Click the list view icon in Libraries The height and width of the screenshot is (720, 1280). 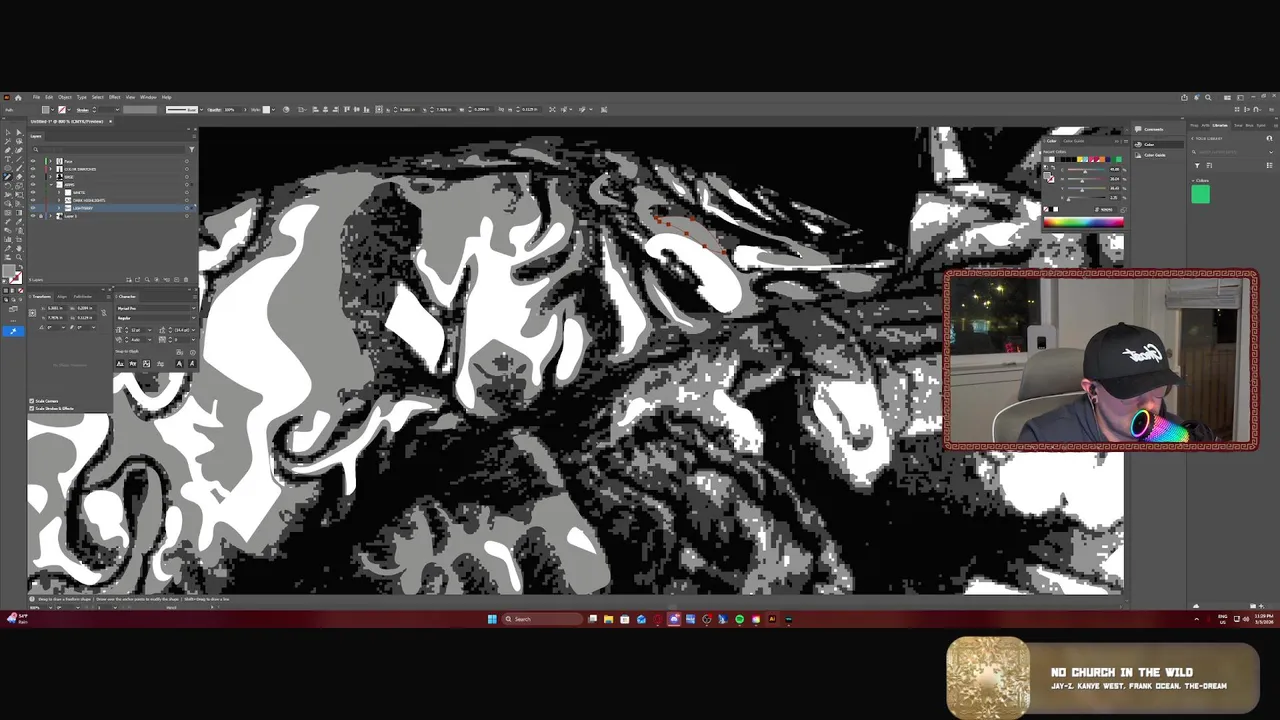pos(1269,165)
